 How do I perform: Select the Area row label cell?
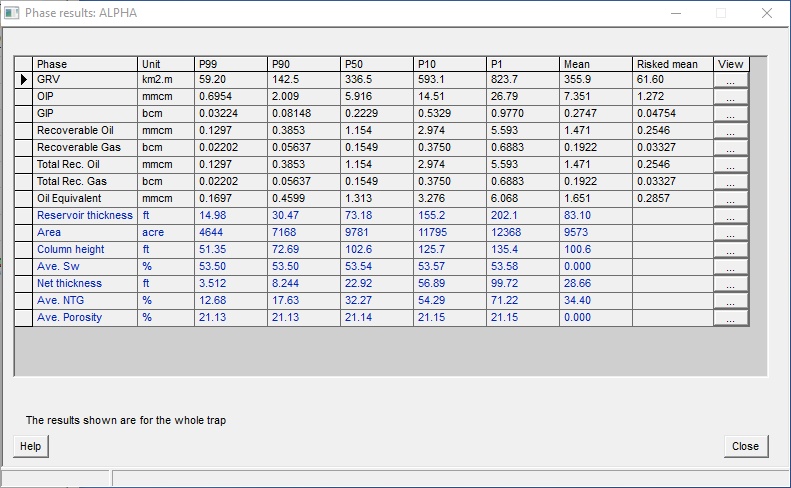[x=85, y=233]
